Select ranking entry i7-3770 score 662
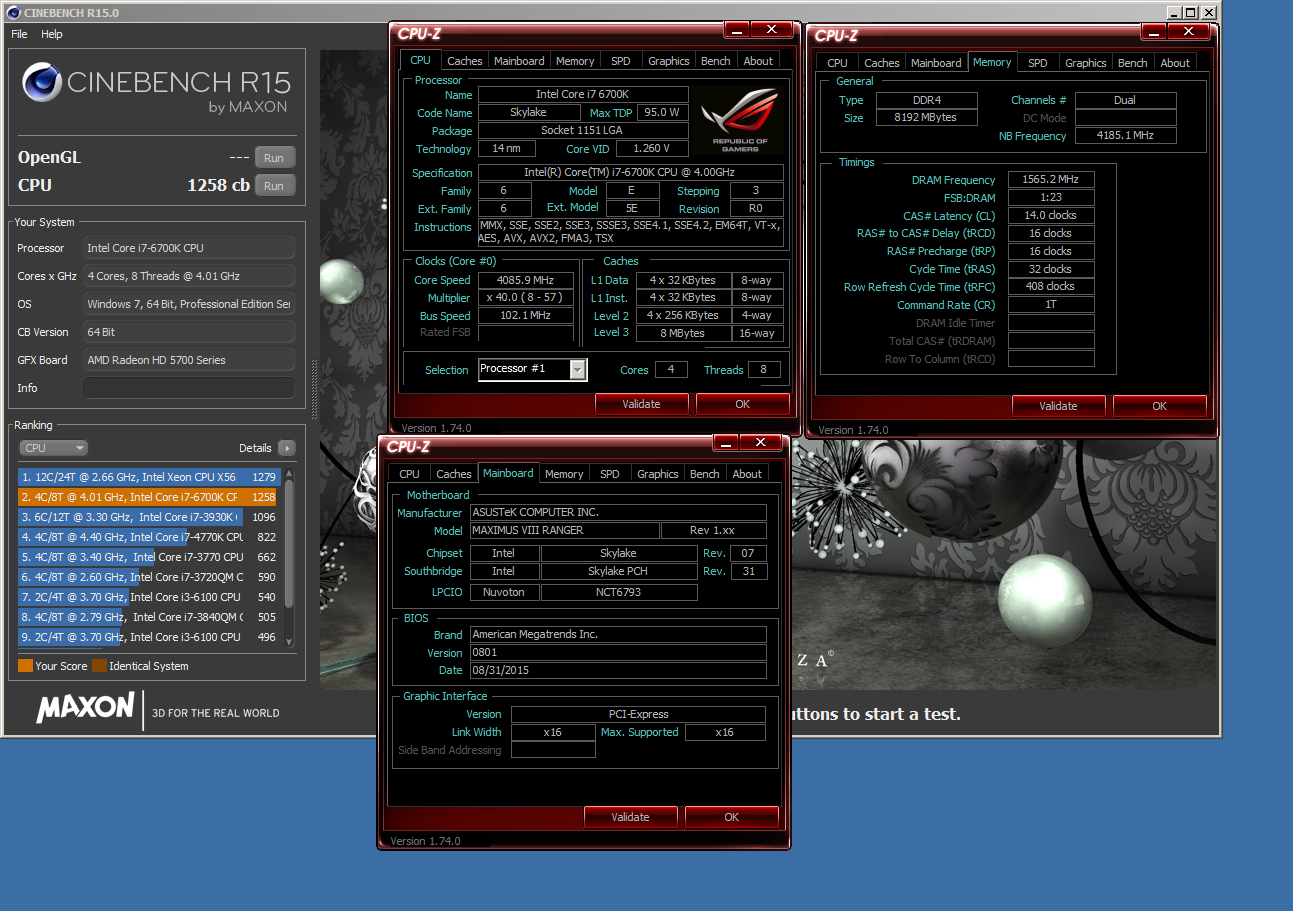Screen dimensions: 1293x911 pyautogui.click(x=148, y=557)
